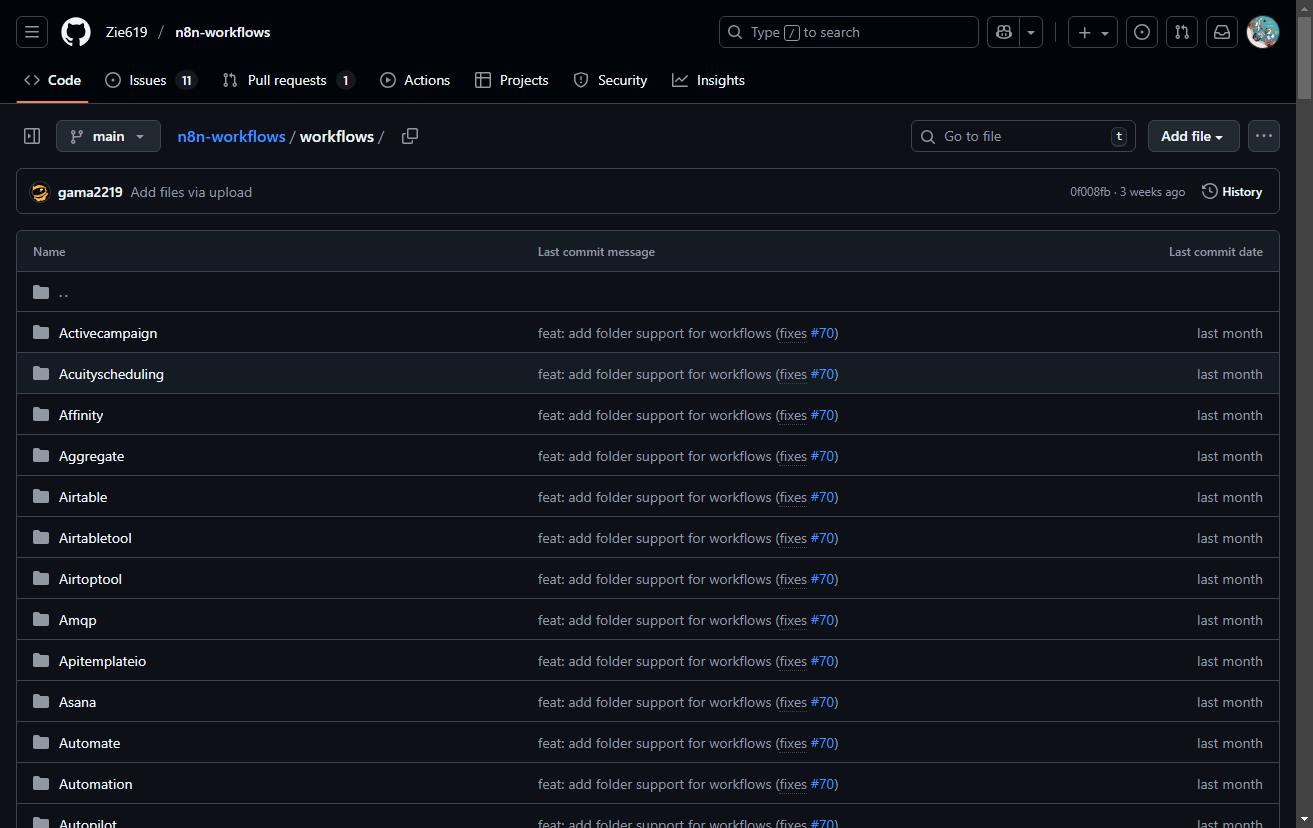
Task: Open the Apitemplateio folder
Action: click(x=102, y=661)
